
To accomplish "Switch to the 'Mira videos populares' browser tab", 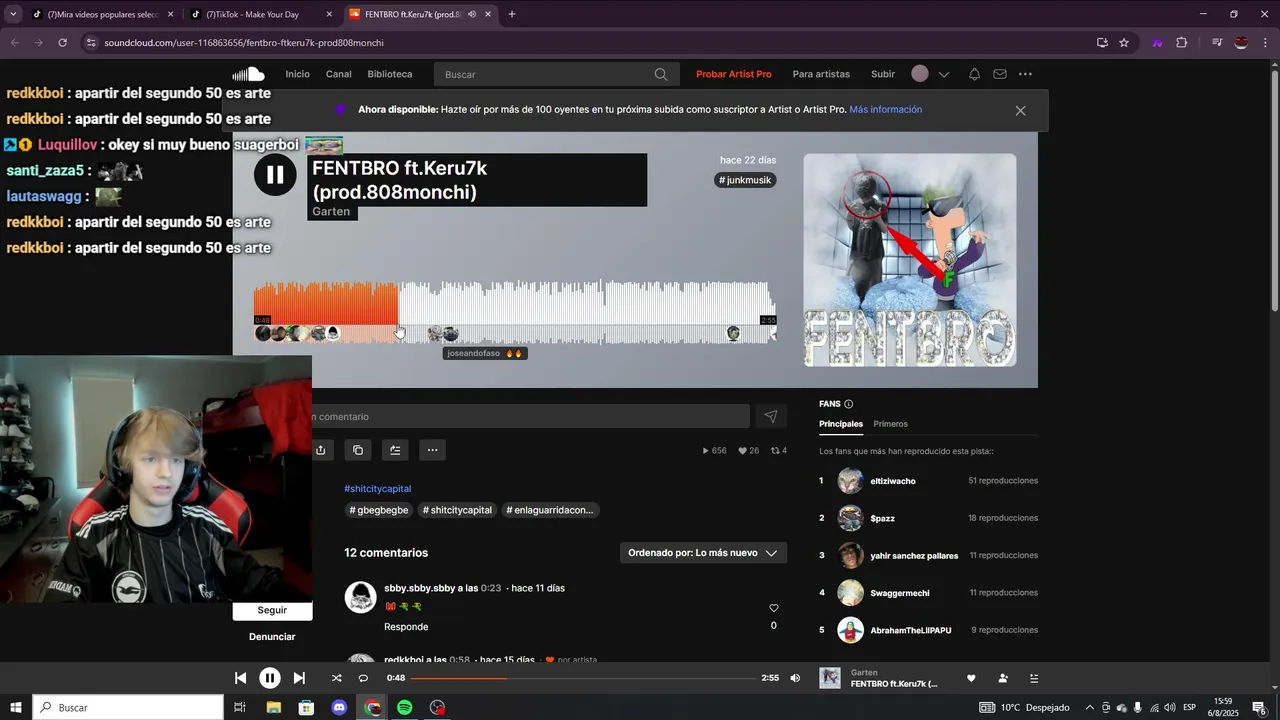I will pos(102,14).
